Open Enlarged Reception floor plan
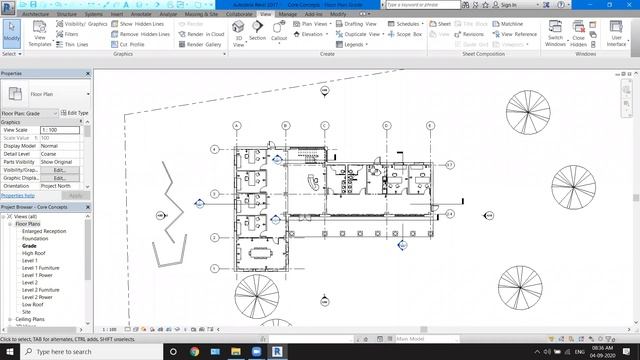Screen dimensions: 640x360 tap(44, 231)
